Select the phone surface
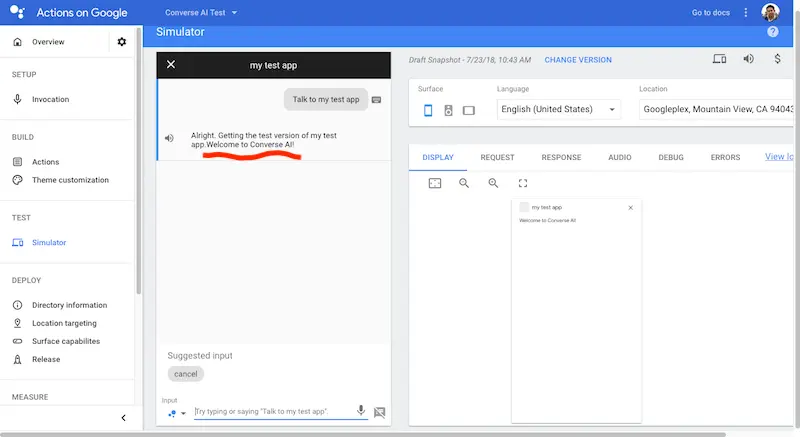800x437 pixels. 428,110
